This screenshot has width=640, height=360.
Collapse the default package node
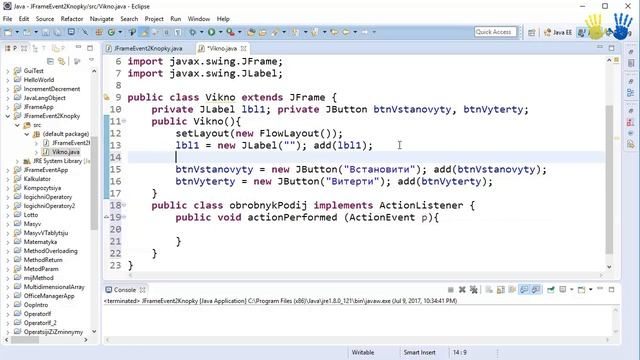point(27,134)
